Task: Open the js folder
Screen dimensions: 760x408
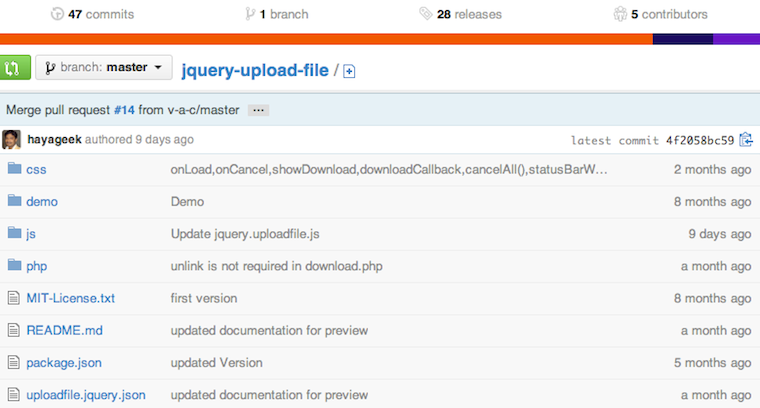Action: click(x=31, y=234)
